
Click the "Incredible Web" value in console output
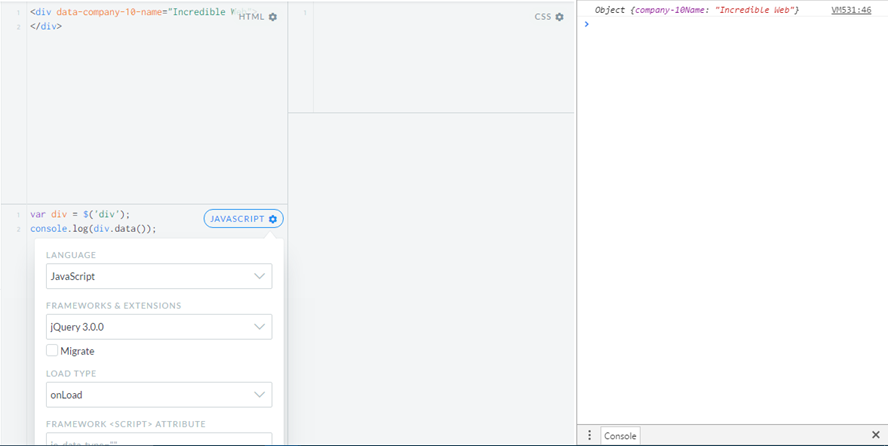[756, 10]
